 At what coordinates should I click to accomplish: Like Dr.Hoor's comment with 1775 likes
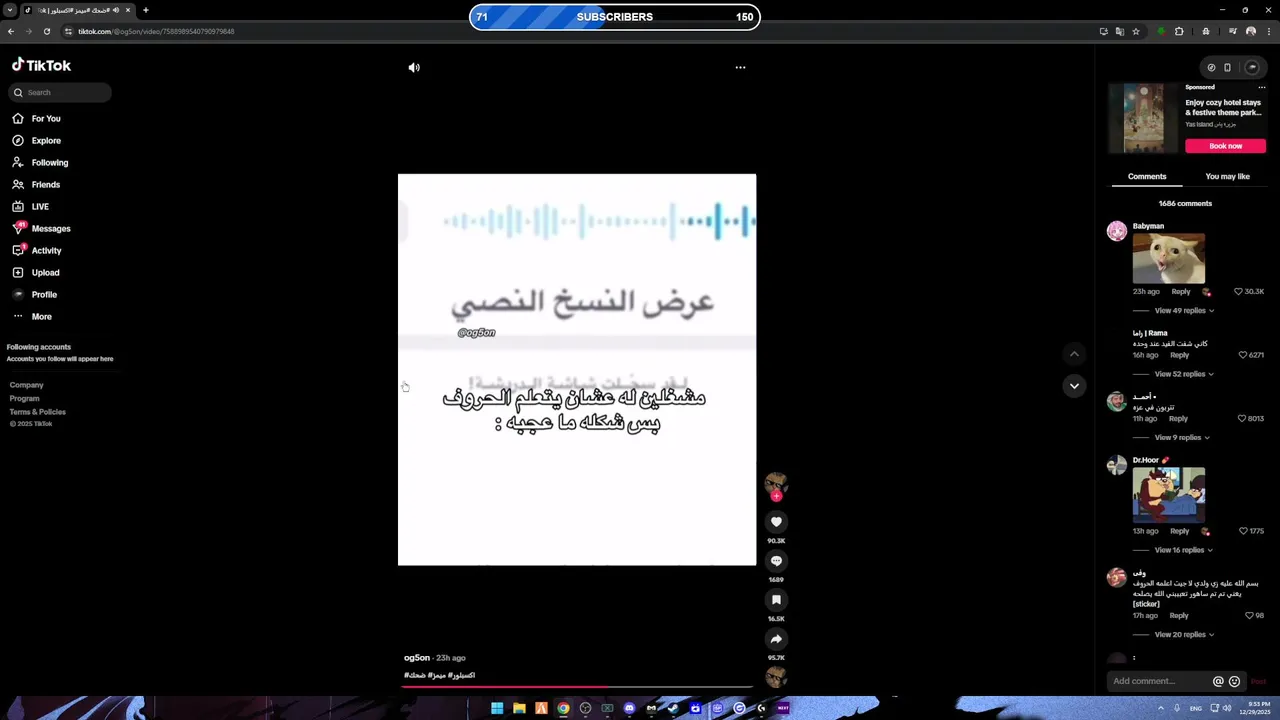[1243, 531]
